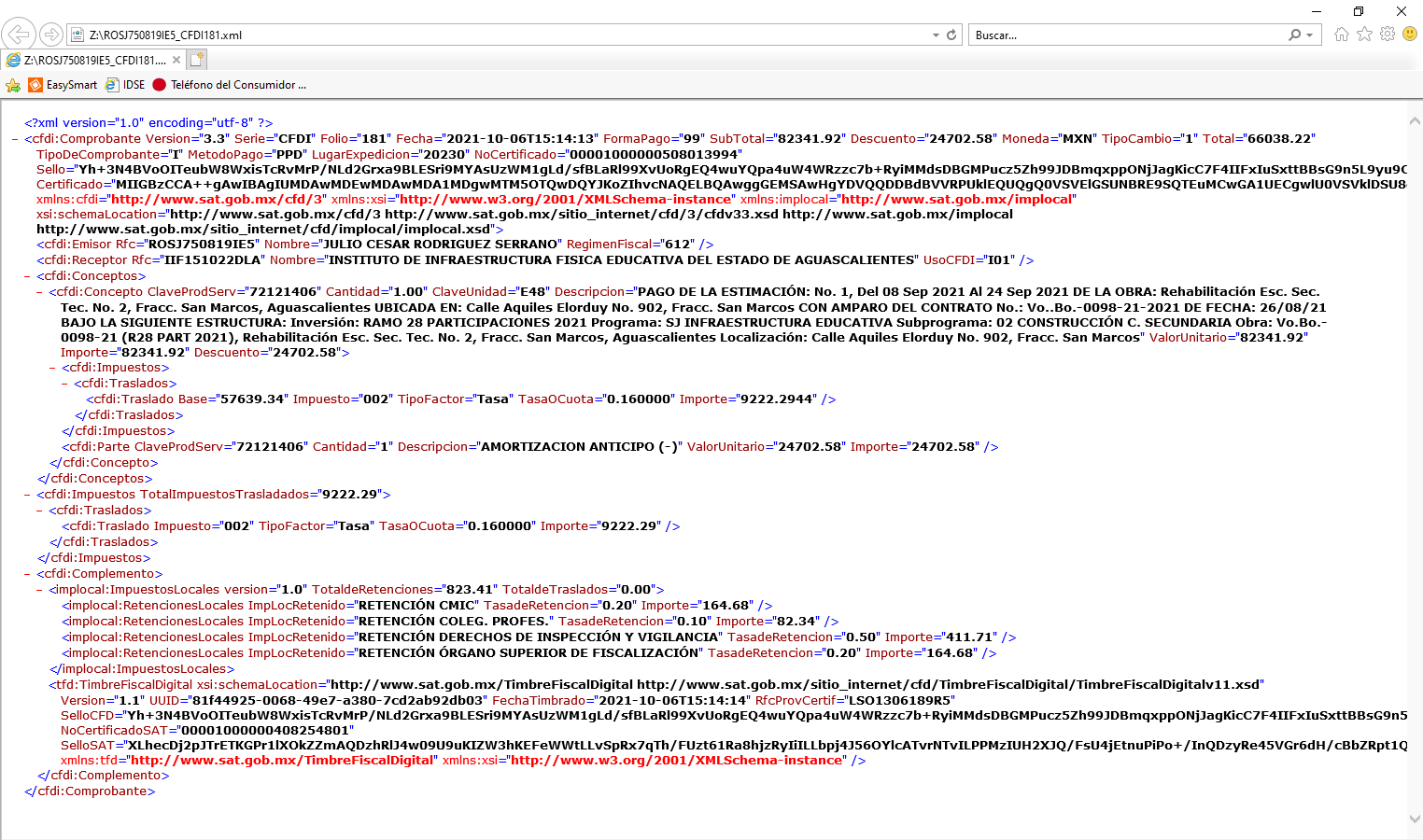1423x840 pixels.
Task: Collapse the cfdi:Complemento node
Action: pos(27,574)
